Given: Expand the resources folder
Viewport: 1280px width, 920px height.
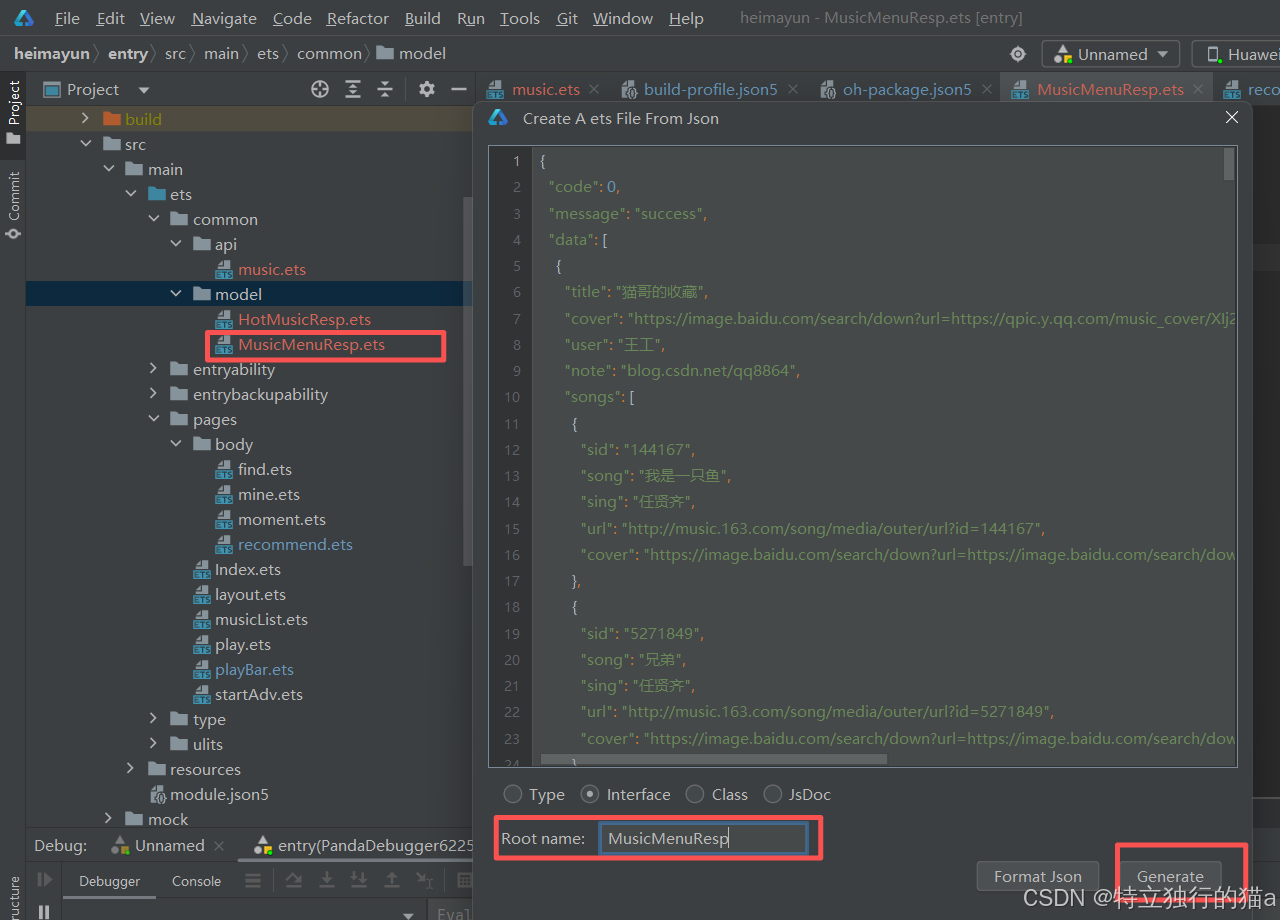Looking at the screenshot, I should 131,769.
